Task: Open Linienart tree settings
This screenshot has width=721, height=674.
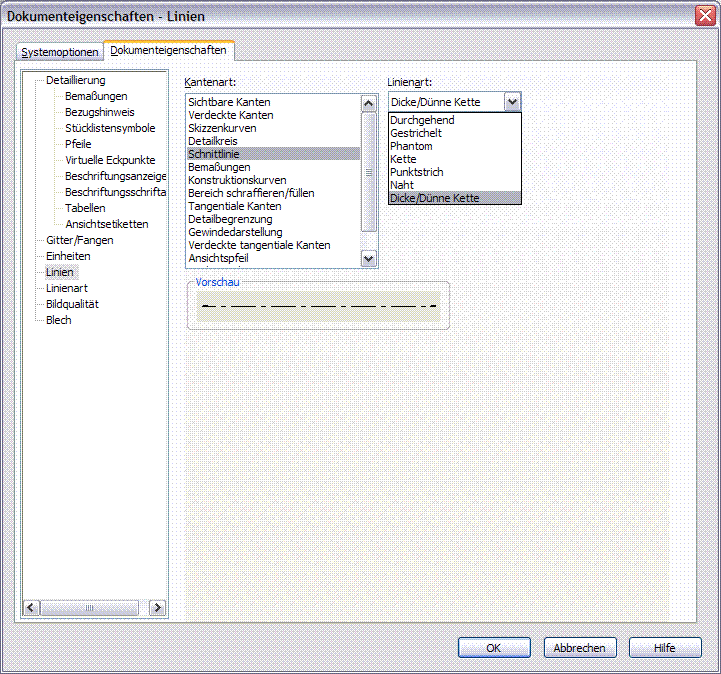Action: tap(67, 288)
